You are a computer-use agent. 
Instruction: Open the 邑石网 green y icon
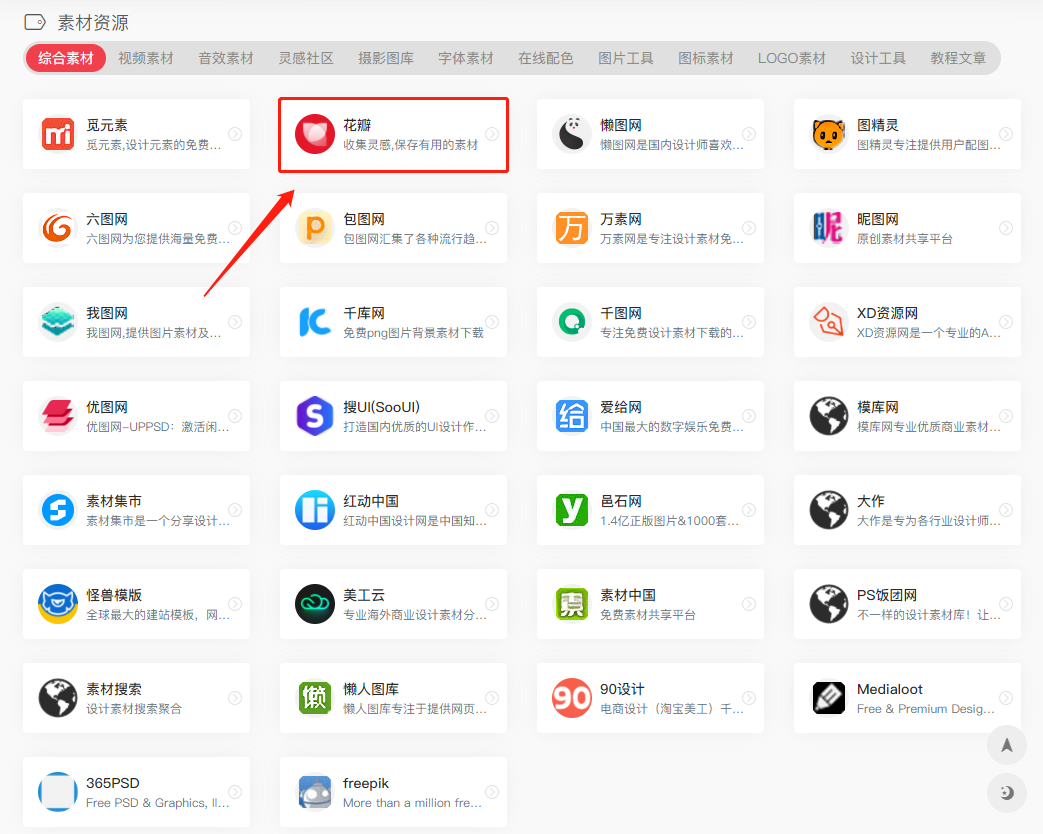[572, 510]
